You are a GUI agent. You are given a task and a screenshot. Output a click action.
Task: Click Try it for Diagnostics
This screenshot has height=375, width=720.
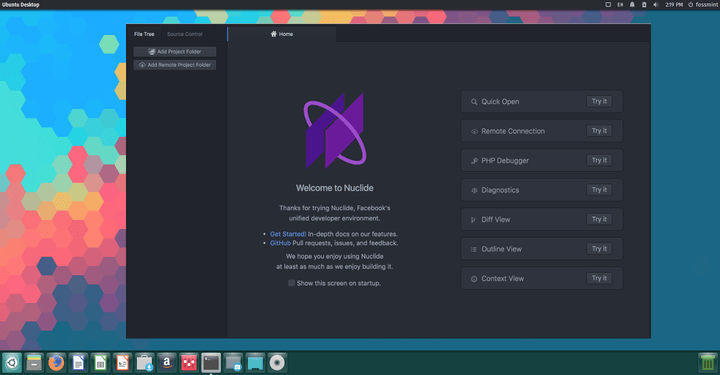click(599, 190)
